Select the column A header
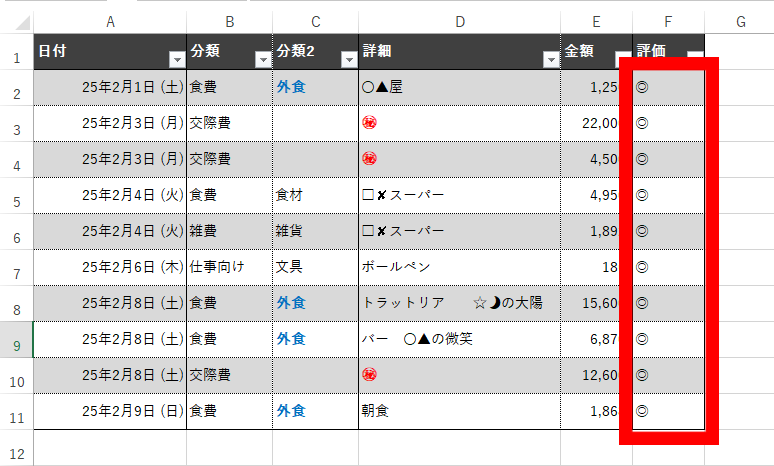Screen dimensions: 774x466 [x=110, y=21]
